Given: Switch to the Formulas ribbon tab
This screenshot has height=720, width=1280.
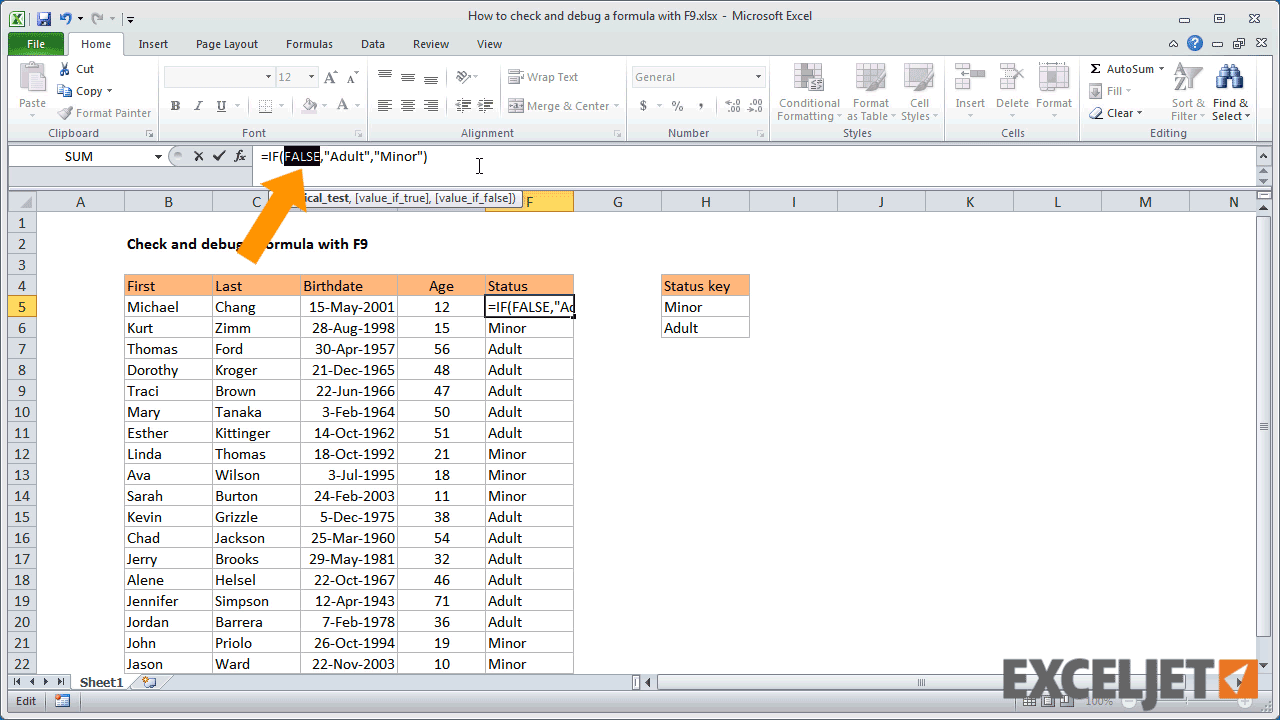Looking at the screenshot, I should point(309,43).
